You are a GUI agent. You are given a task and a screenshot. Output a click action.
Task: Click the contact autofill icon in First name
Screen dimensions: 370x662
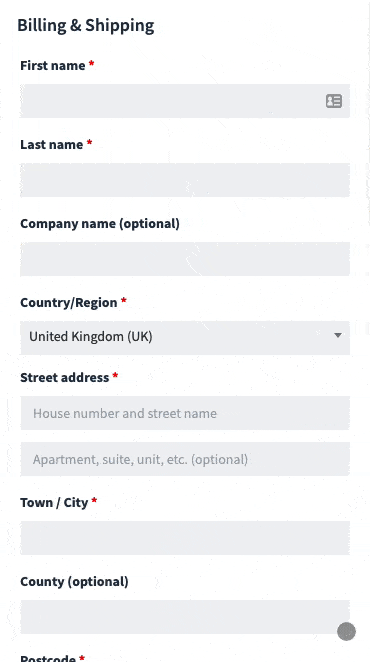(x=334, y=101)
